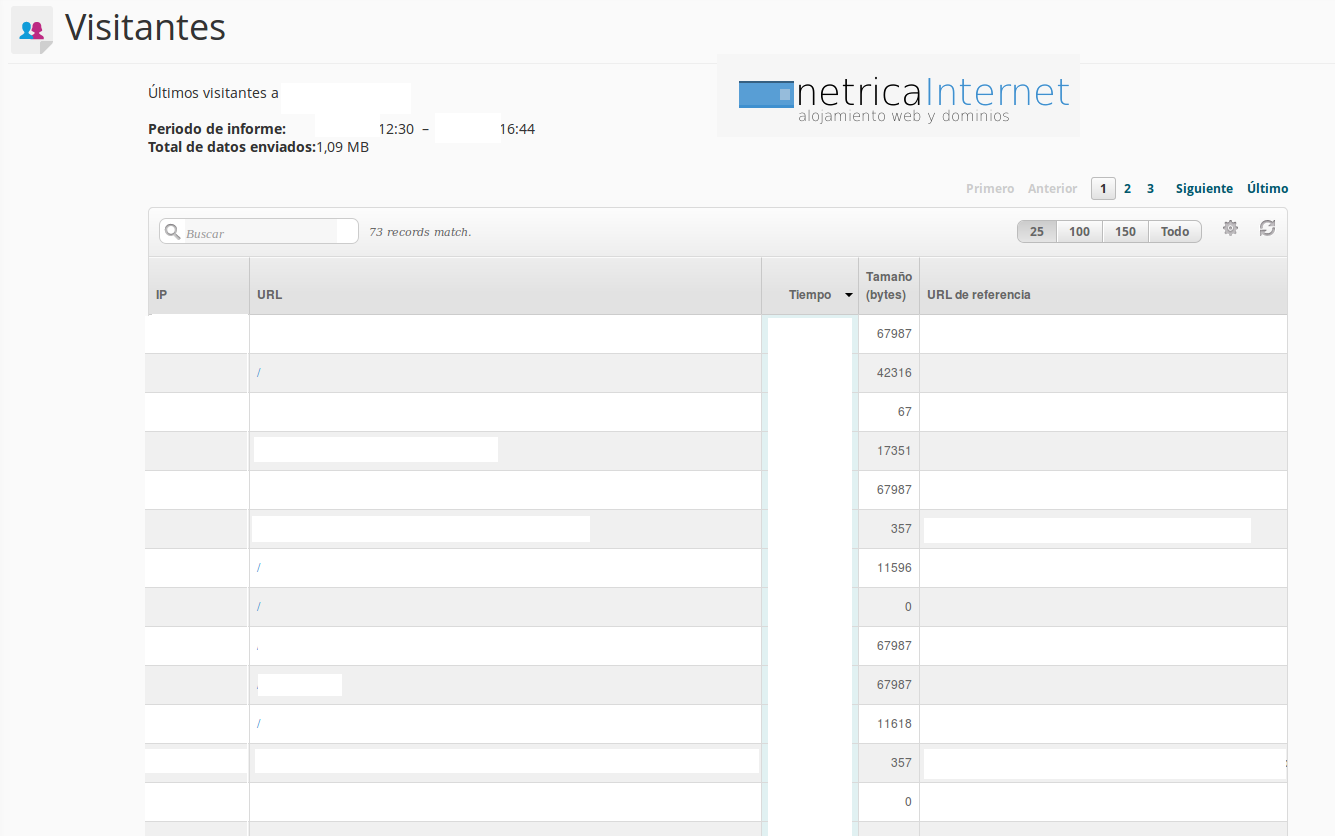
Task: Show 25 records per page
Action: pos(1037,232)
